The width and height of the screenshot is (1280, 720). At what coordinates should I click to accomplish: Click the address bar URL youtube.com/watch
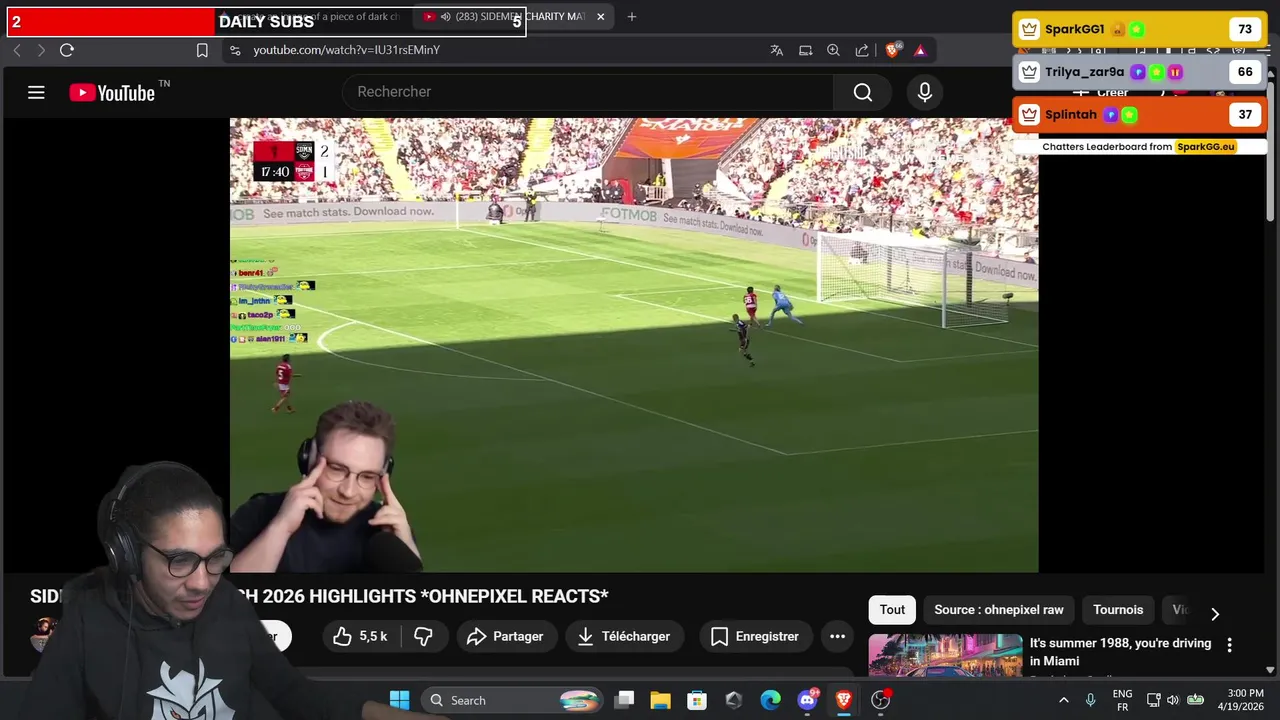click(346, 50)
